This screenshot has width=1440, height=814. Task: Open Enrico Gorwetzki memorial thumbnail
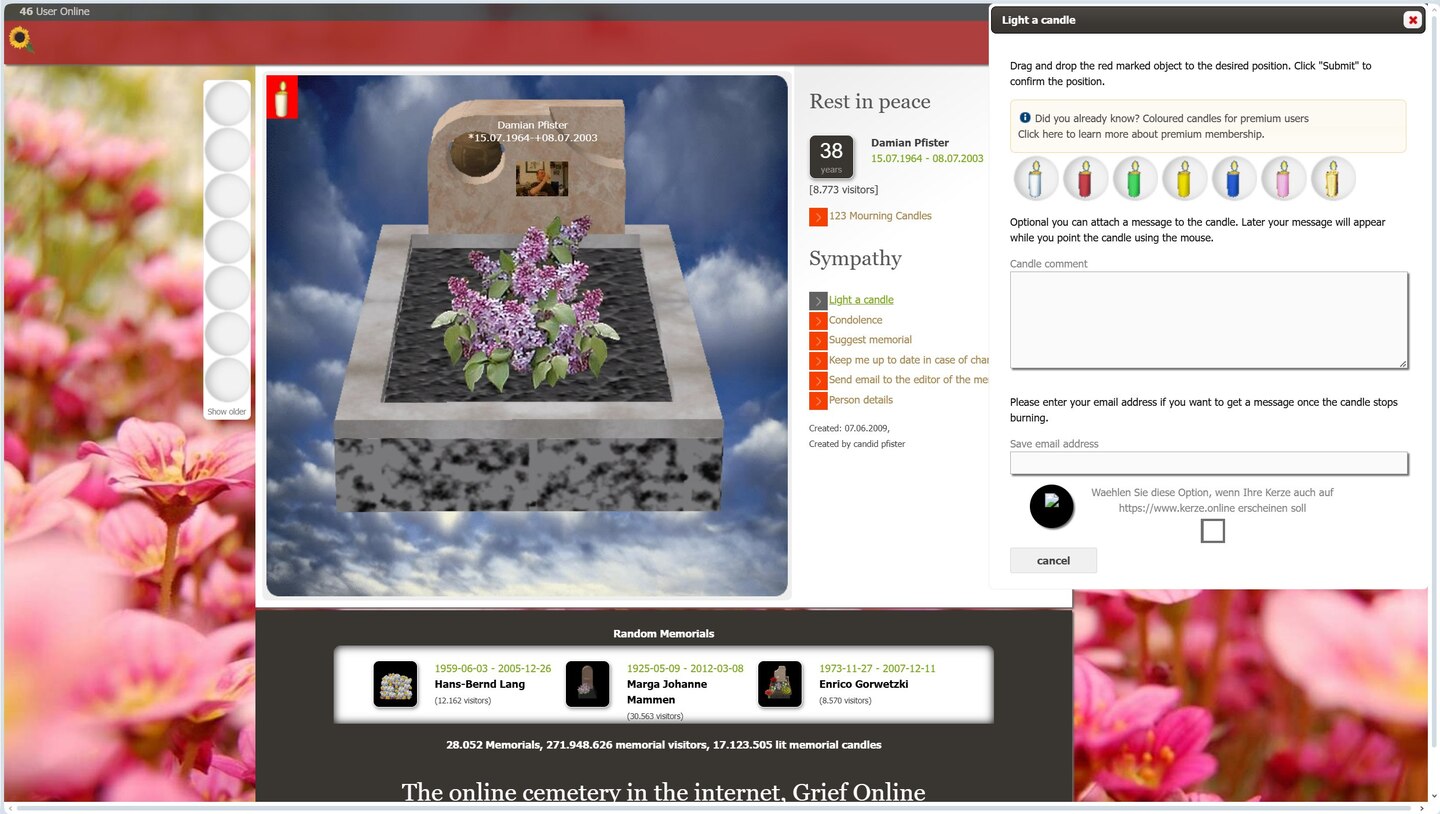point(780,684)
